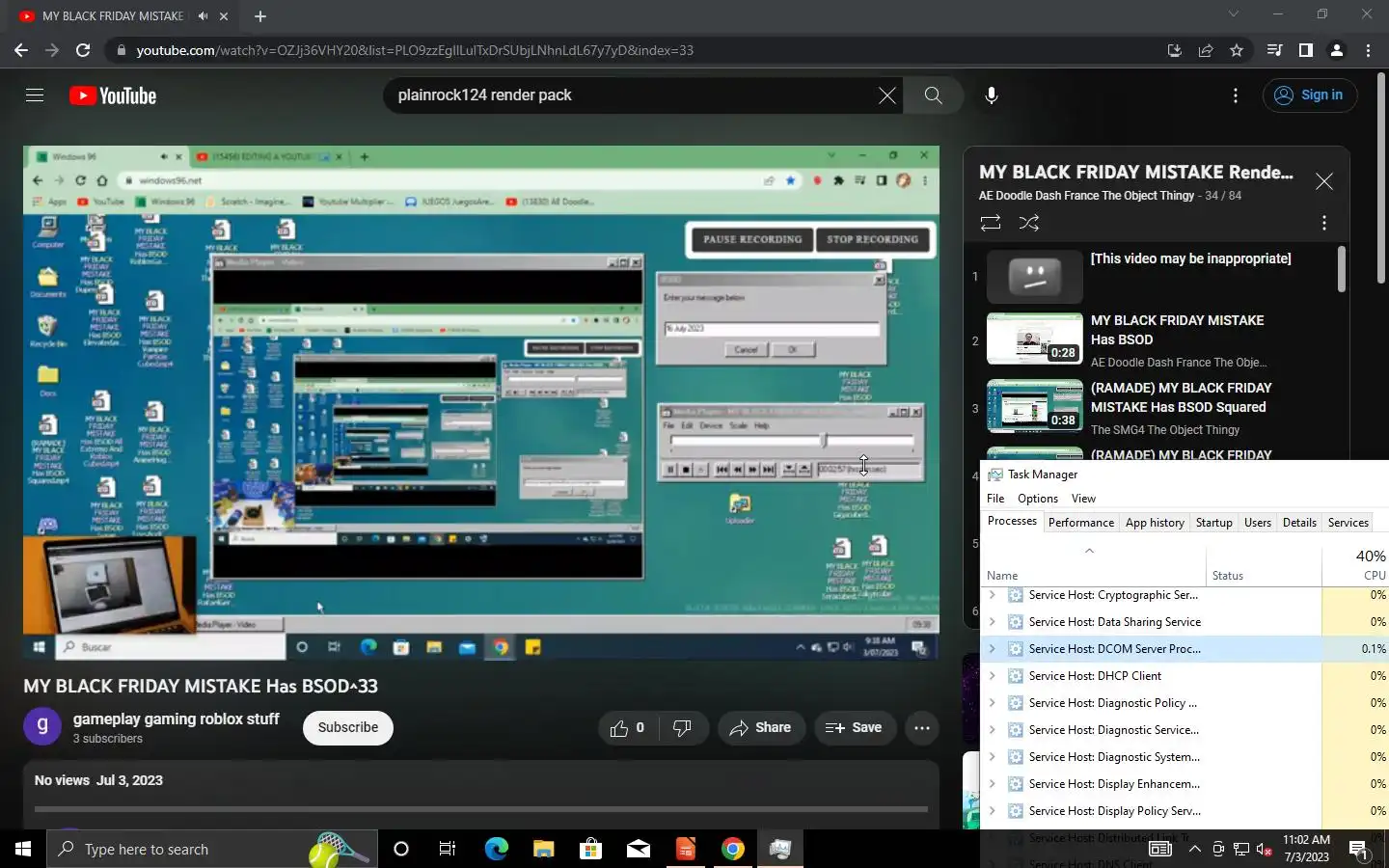Expand Service Host: DHCP Client
The height and width of the screenshot is (868, 1389).
(992, 676)
